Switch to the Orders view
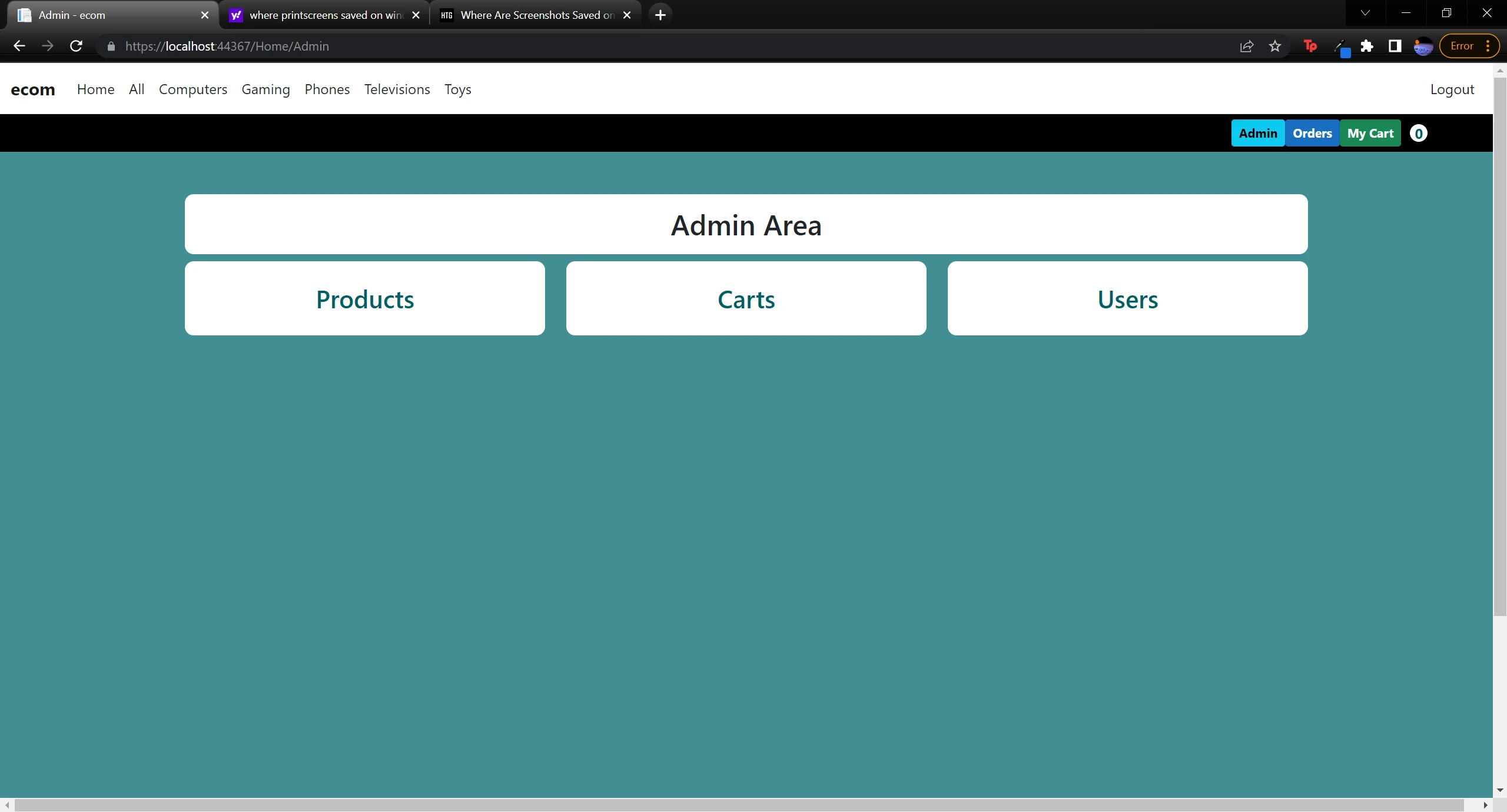The height and width of the screenshot is (812, 1507). [x=1312, y=133]
